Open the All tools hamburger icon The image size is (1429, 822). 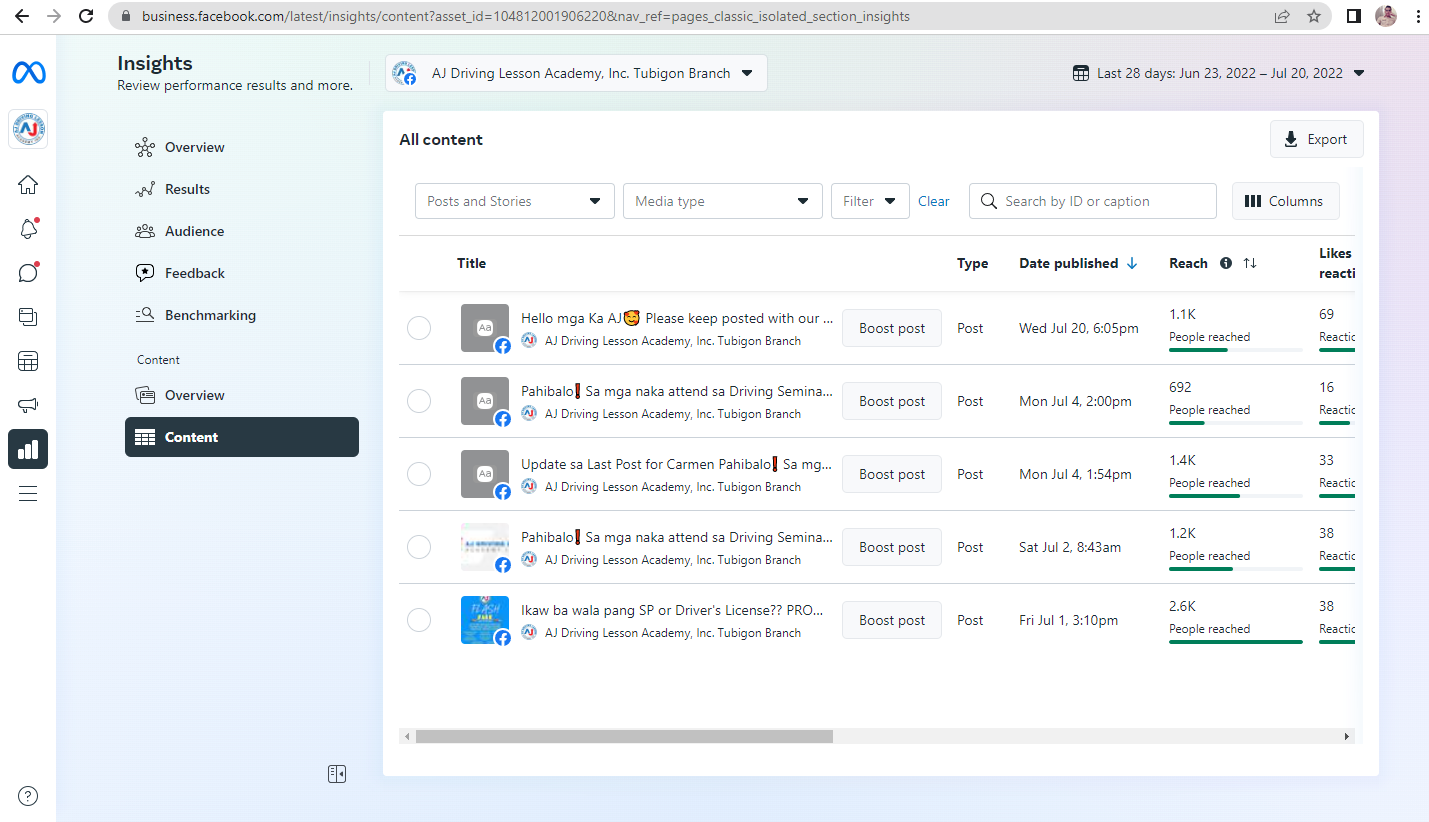(x=28, y=493)
